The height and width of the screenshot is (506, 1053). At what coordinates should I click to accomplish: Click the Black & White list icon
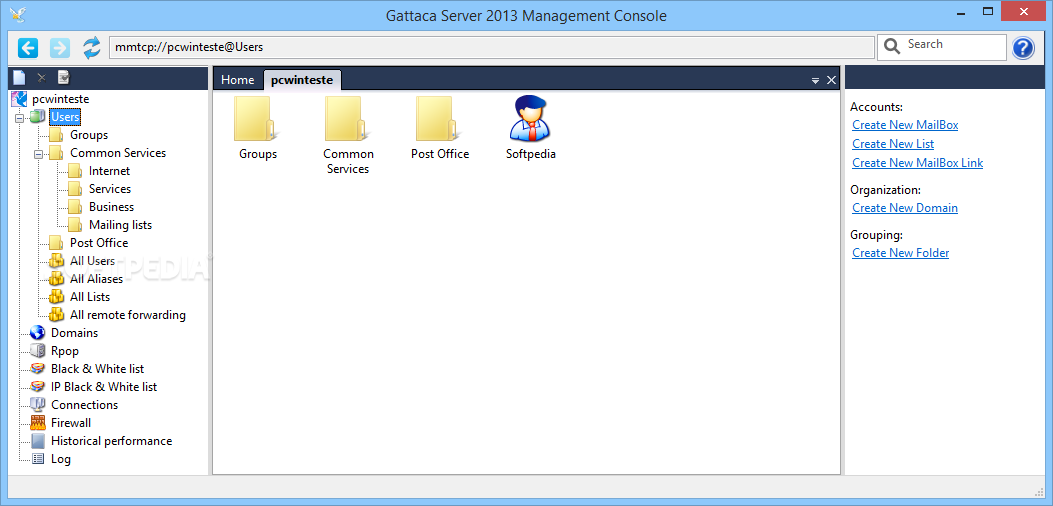coord(38,369)
